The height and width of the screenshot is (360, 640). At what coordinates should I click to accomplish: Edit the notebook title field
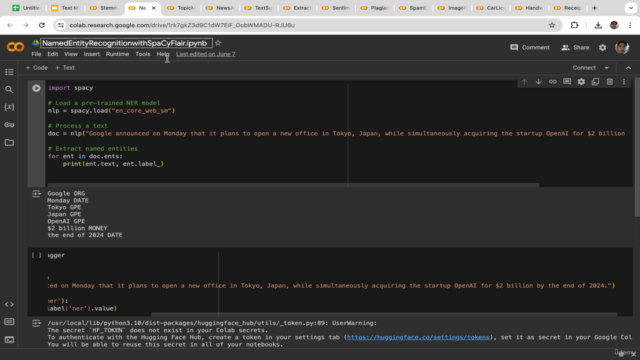click(x=127, y=43)
